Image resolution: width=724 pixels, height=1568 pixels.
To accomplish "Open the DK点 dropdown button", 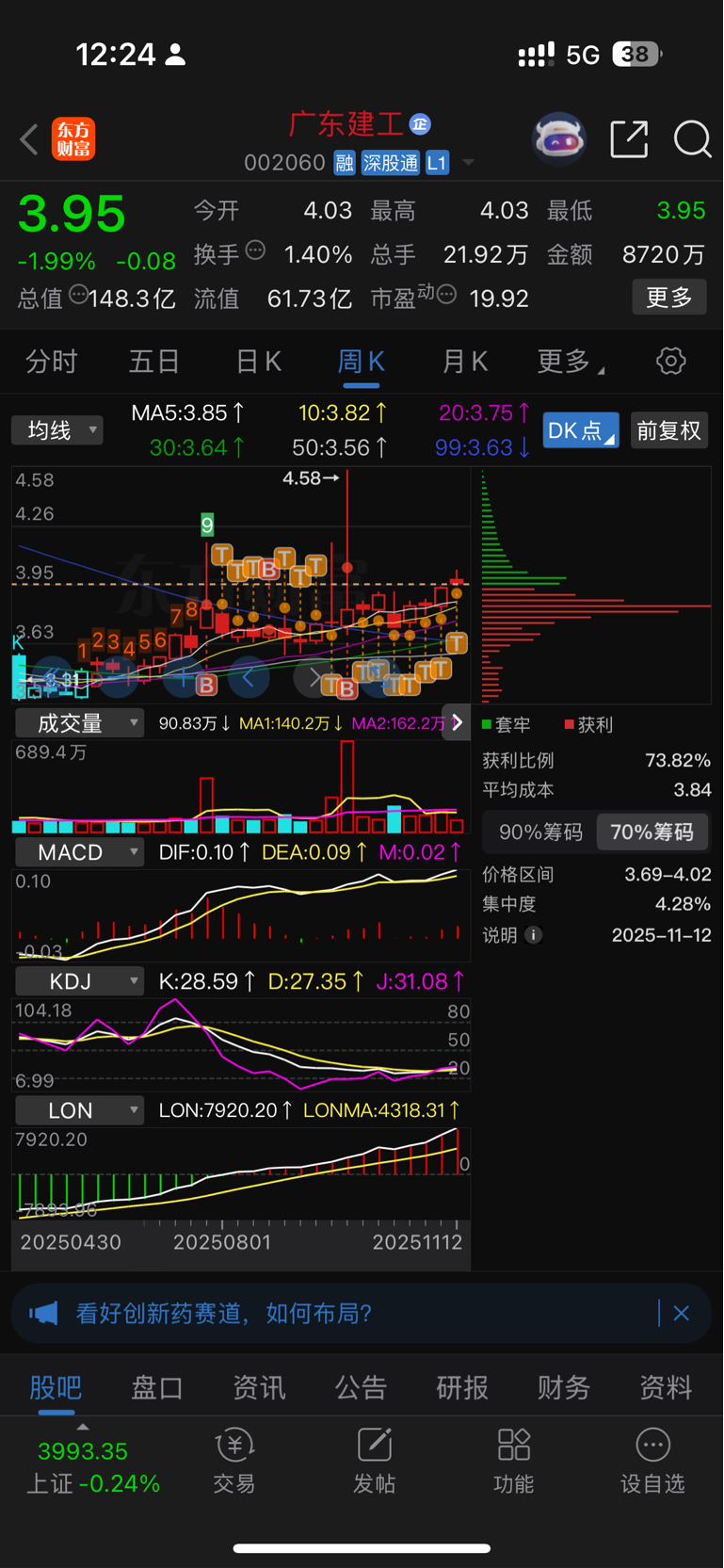I will pos(581,430).
